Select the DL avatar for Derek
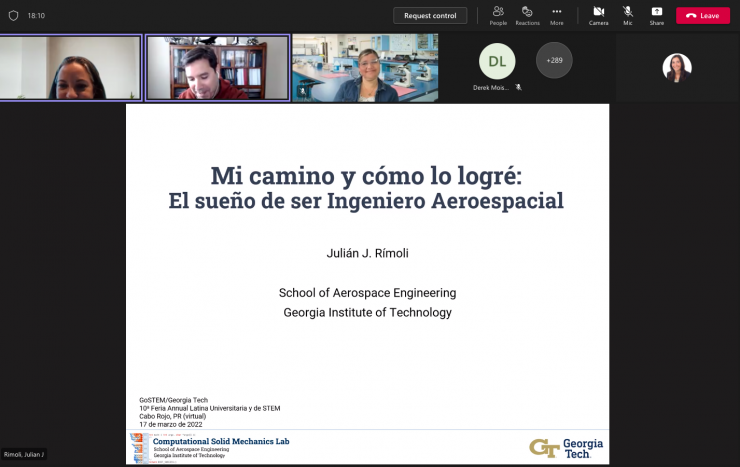Image resolution: width=740 pixels, height=467 pixels. point(497,61)
